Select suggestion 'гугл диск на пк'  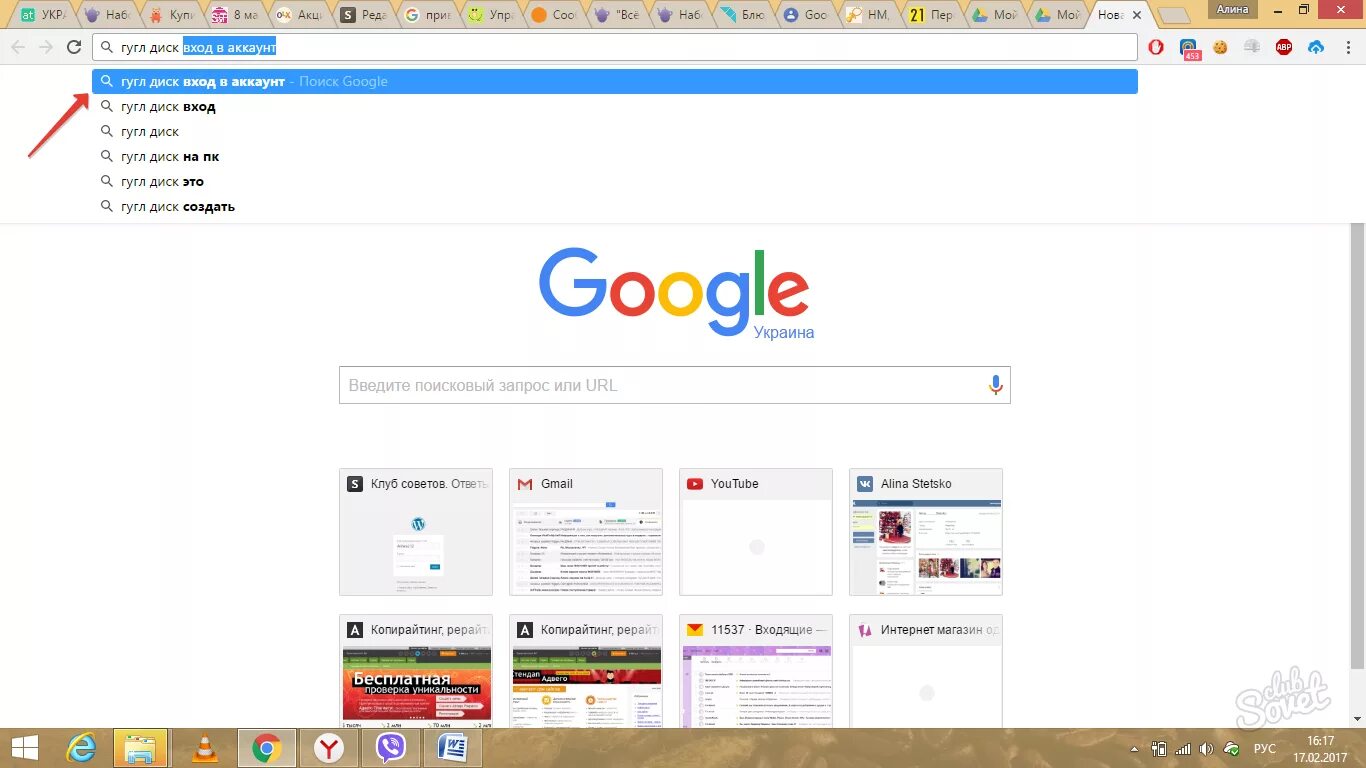tap(615, 157)
